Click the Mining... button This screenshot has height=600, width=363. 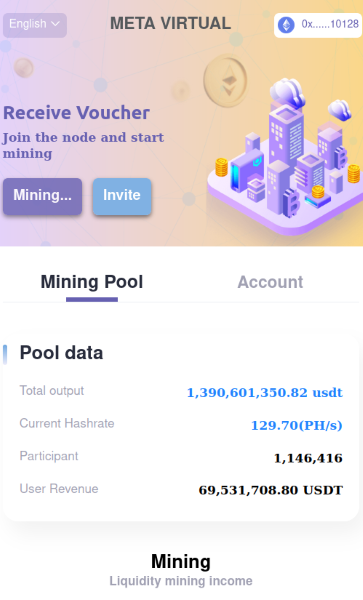[42, 196]
